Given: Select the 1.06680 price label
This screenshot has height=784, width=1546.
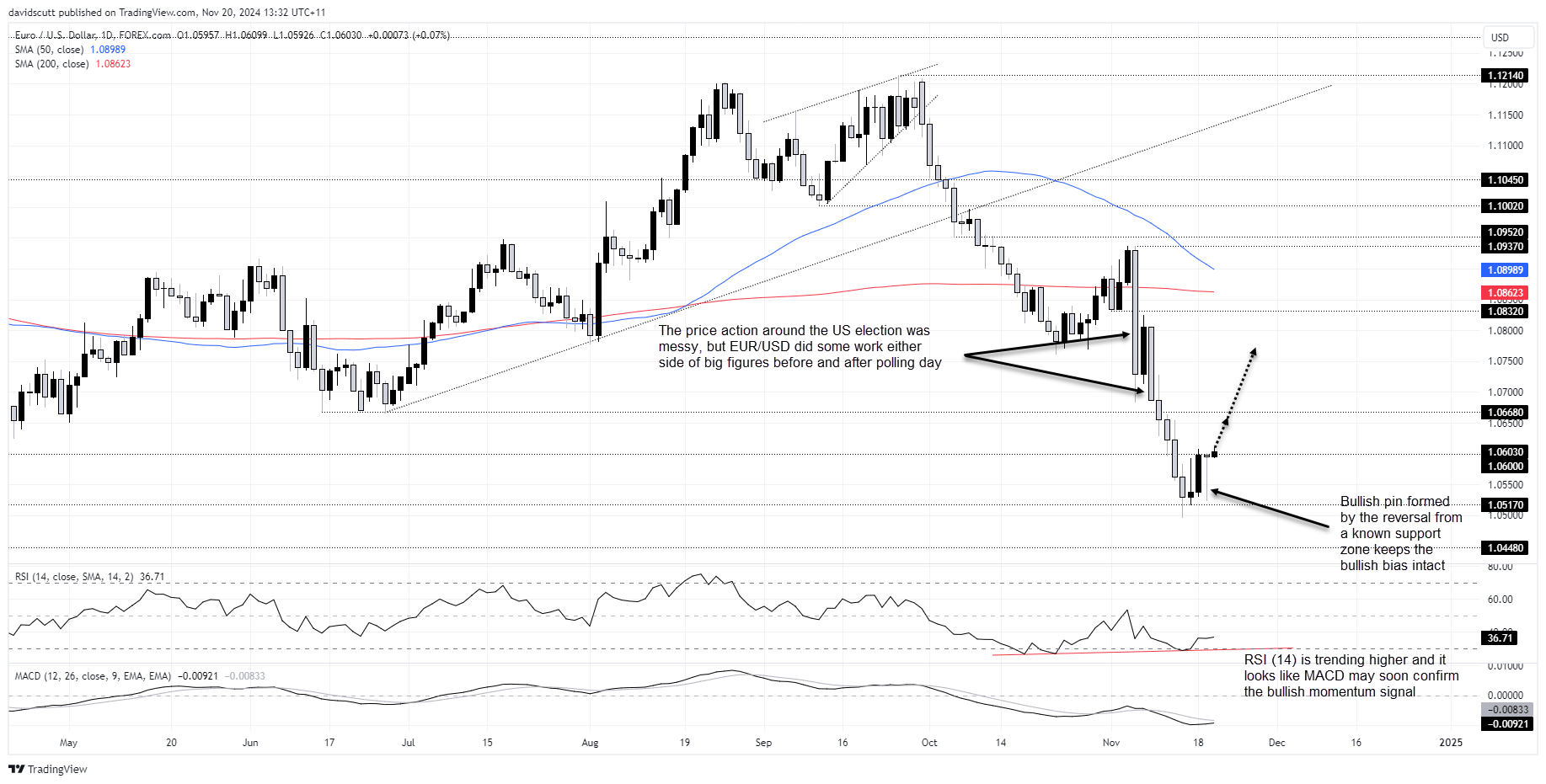Looking at the screenshot, I should pyautogui.click(x=1506, y=413).
